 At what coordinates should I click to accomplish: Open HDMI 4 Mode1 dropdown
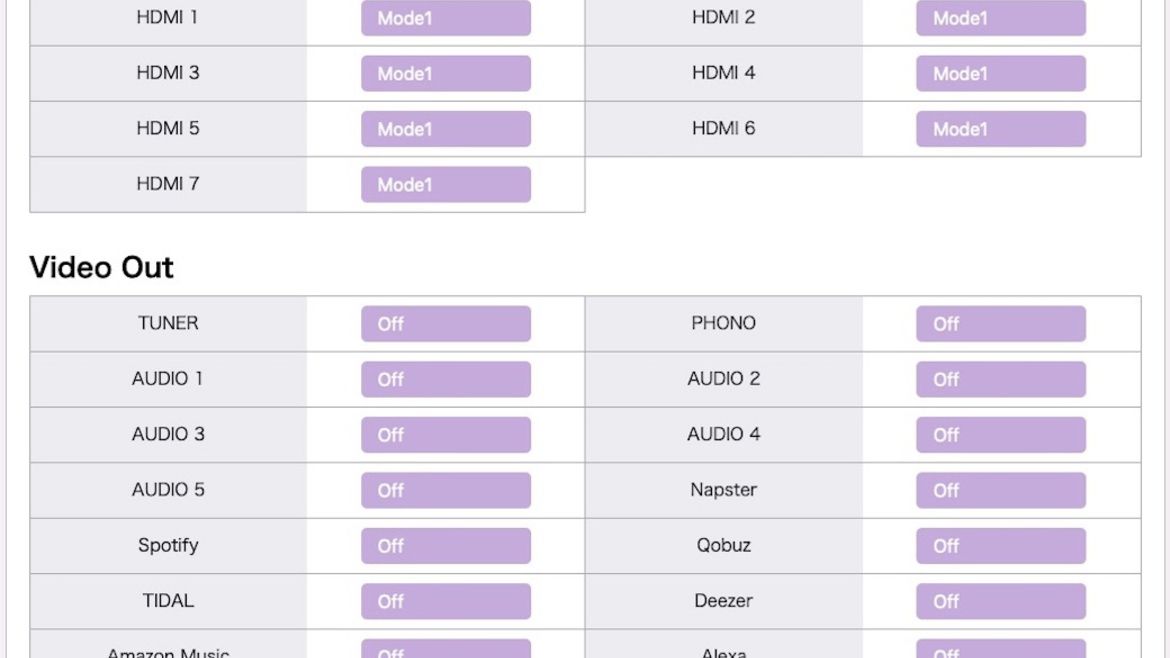1000,73
